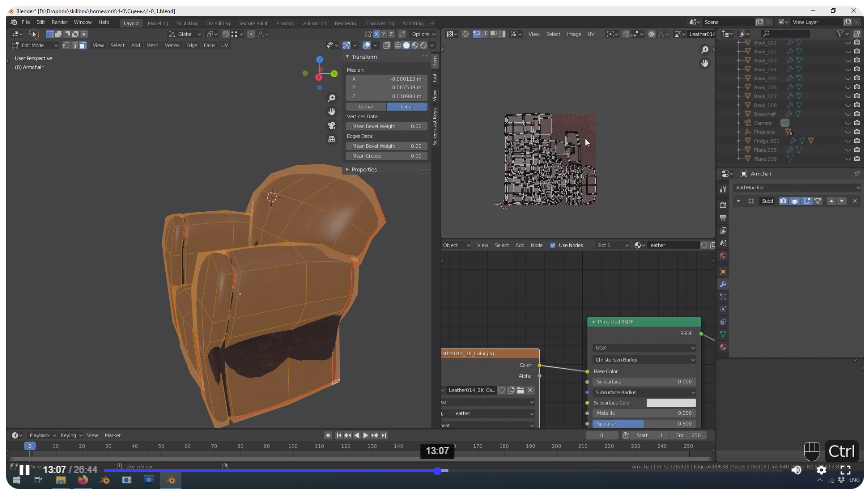The image size is (868, 495).
Task: Click the pan hand icon in the UV editor
Action: point(705,63)
